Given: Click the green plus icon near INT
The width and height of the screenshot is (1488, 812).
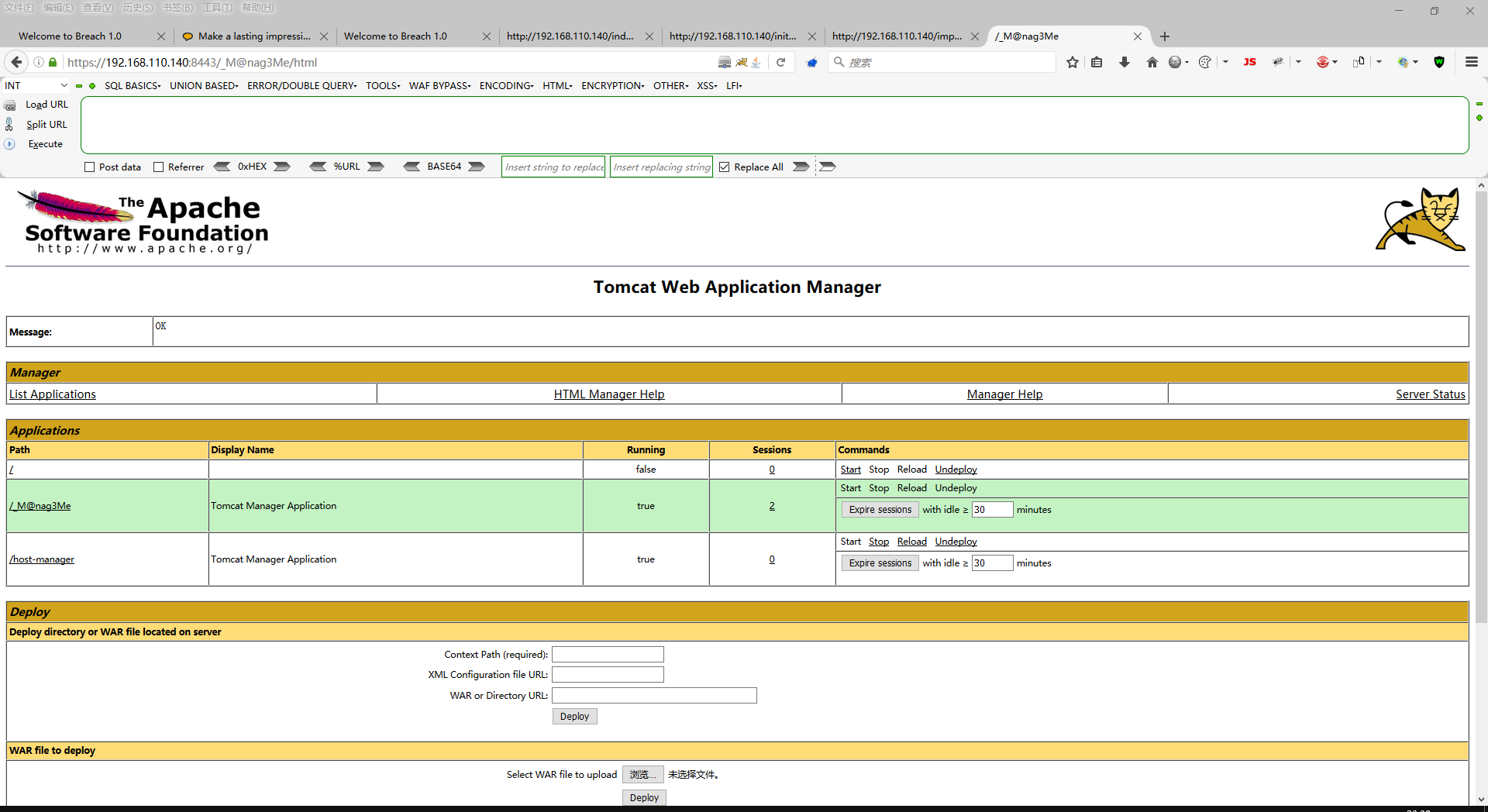Looking at the screenshot, I should point(92,86).
